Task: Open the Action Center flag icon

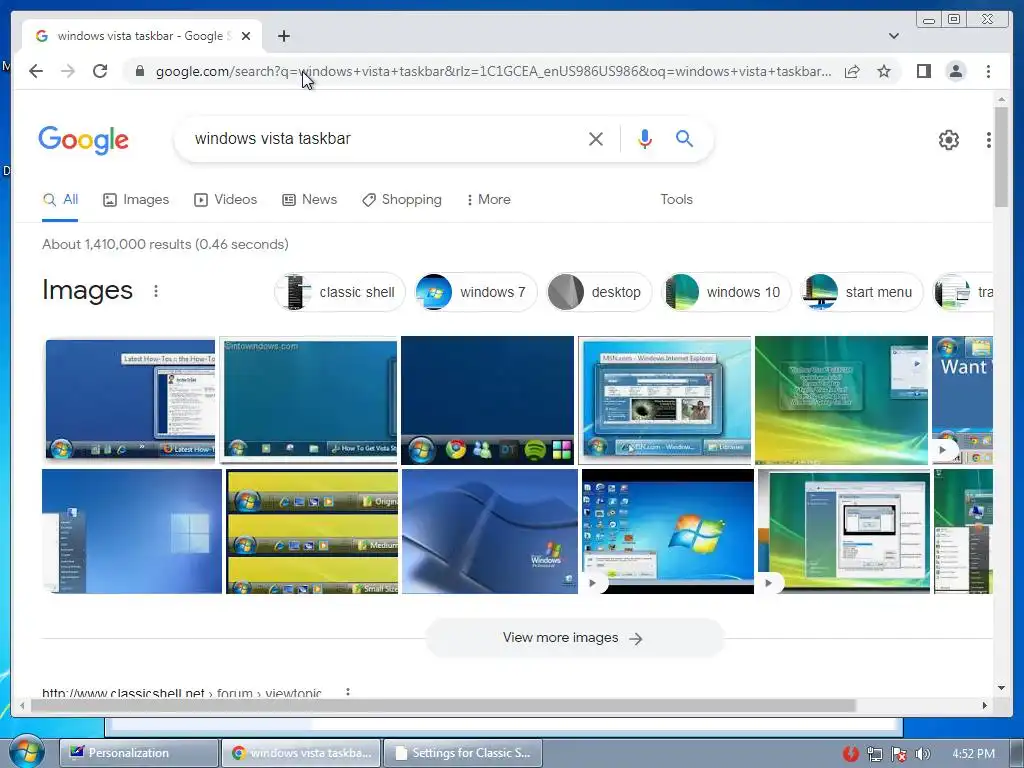Action: tap(899, 754)
